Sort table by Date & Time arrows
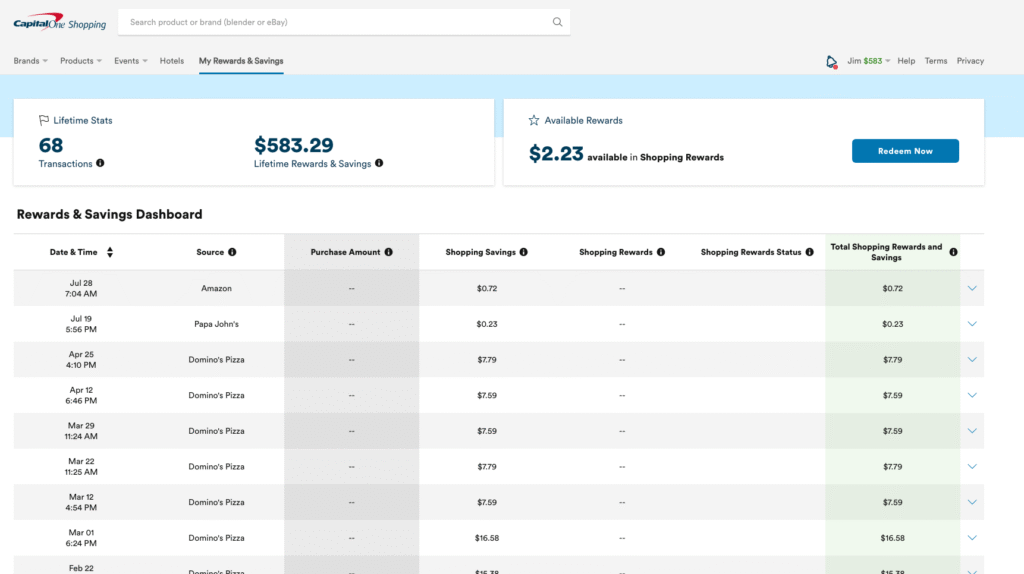 click(x=110, y=253)
